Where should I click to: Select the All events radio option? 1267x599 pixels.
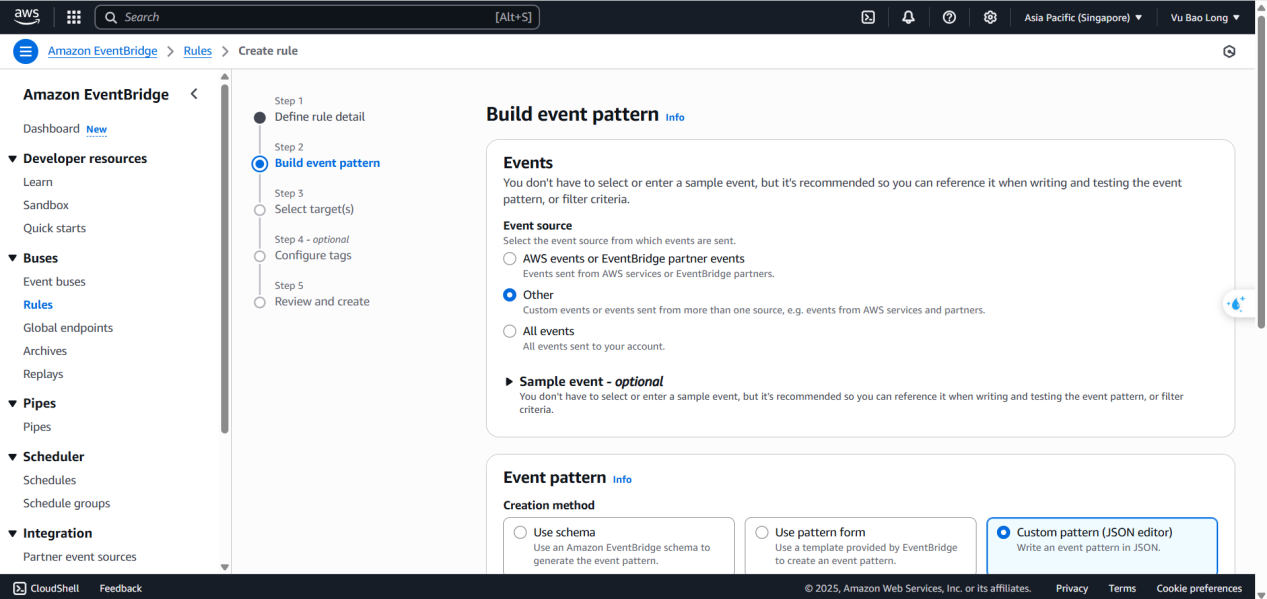click(510, 331)
